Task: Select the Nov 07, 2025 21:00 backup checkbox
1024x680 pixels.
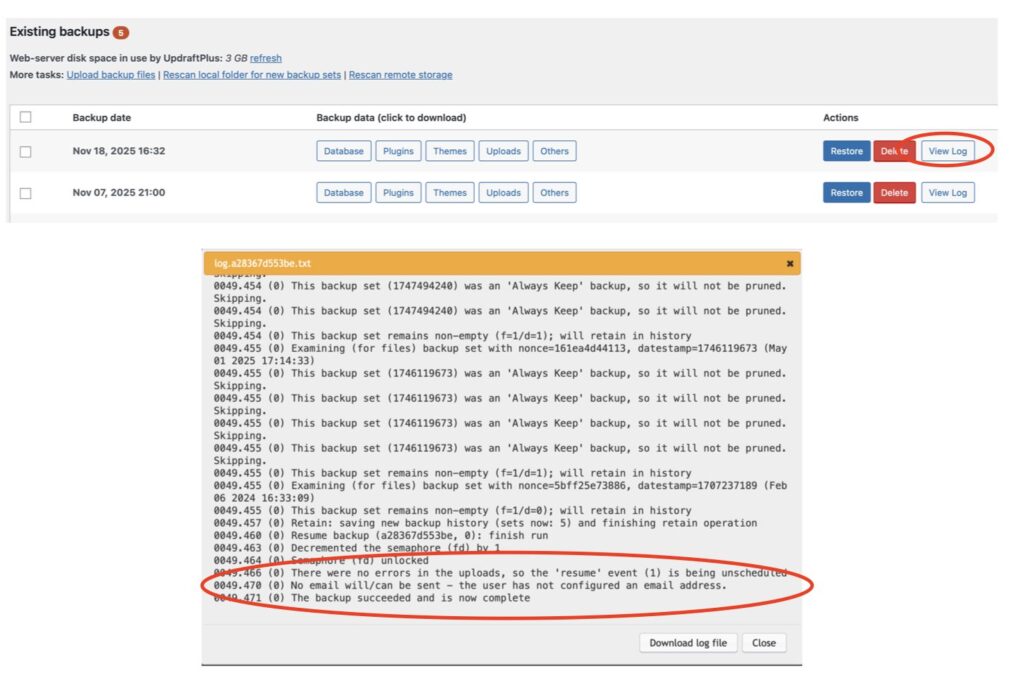Action: [x=26, y=193]
